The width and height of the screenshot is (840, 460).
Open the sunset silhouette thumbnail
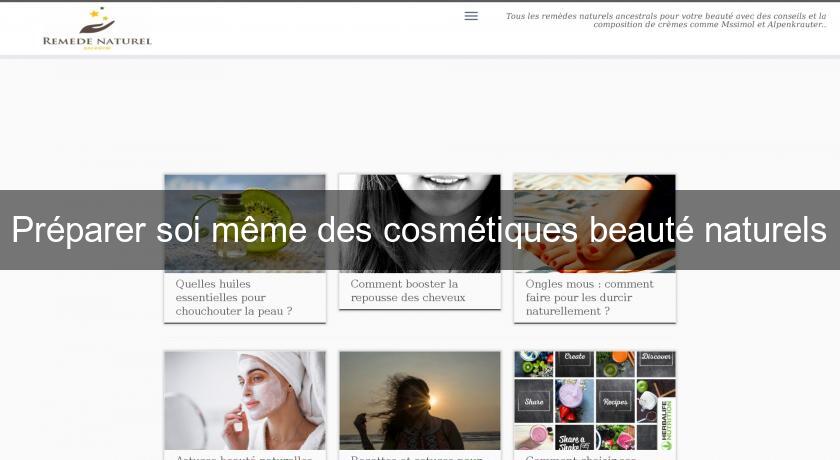420,401
